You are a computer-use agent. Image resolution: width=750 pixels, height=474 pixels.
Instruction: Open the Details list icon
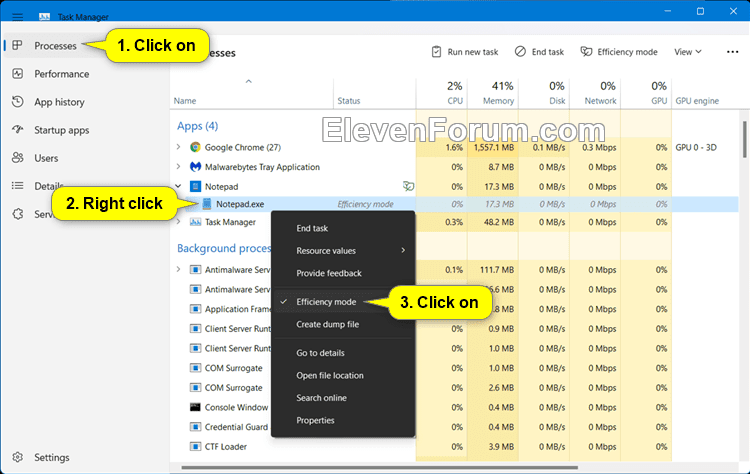[17, 186]
